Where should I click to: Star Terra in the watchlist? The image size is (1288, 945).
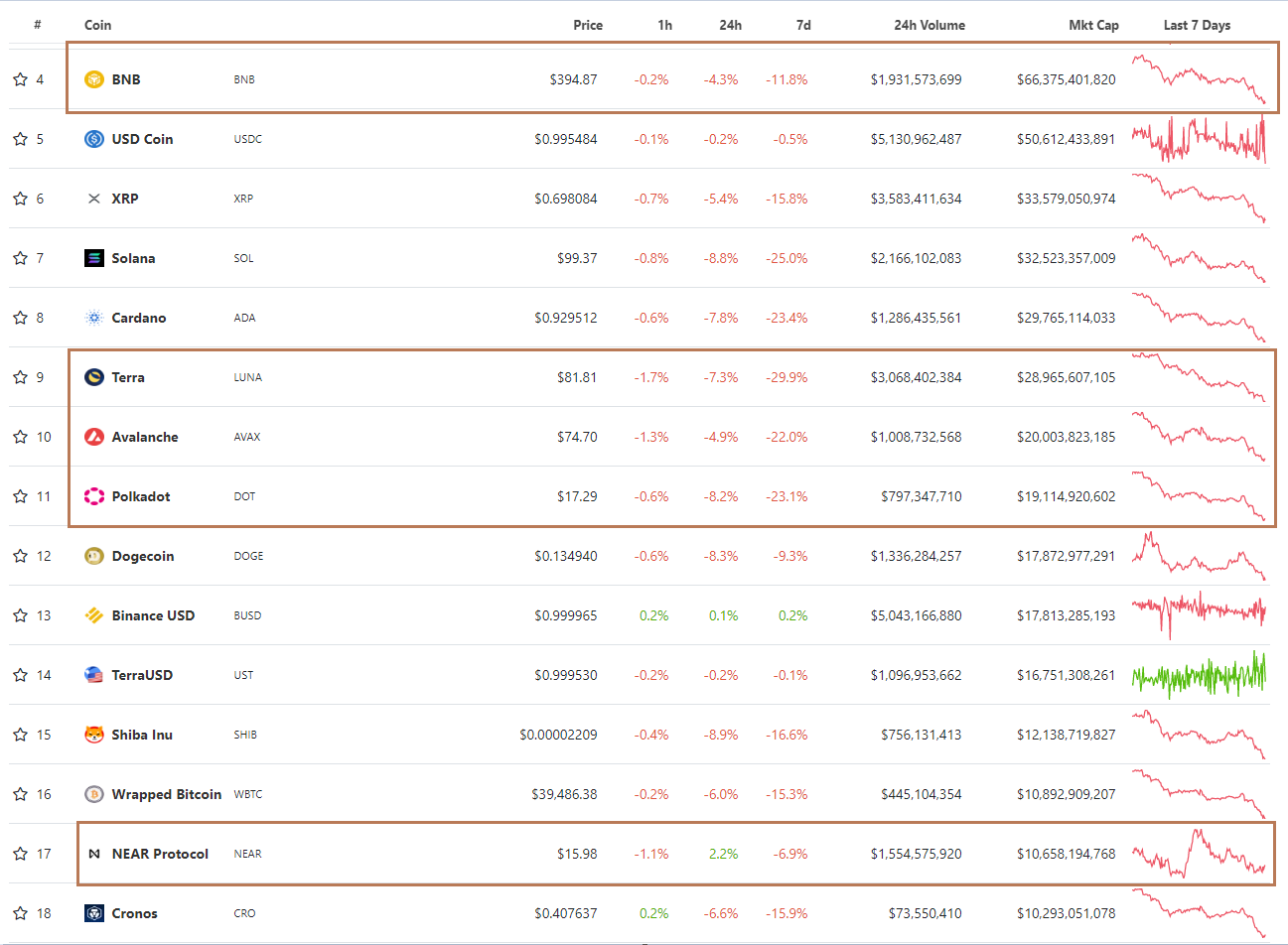pyautogui.click(x=20, y=377)
